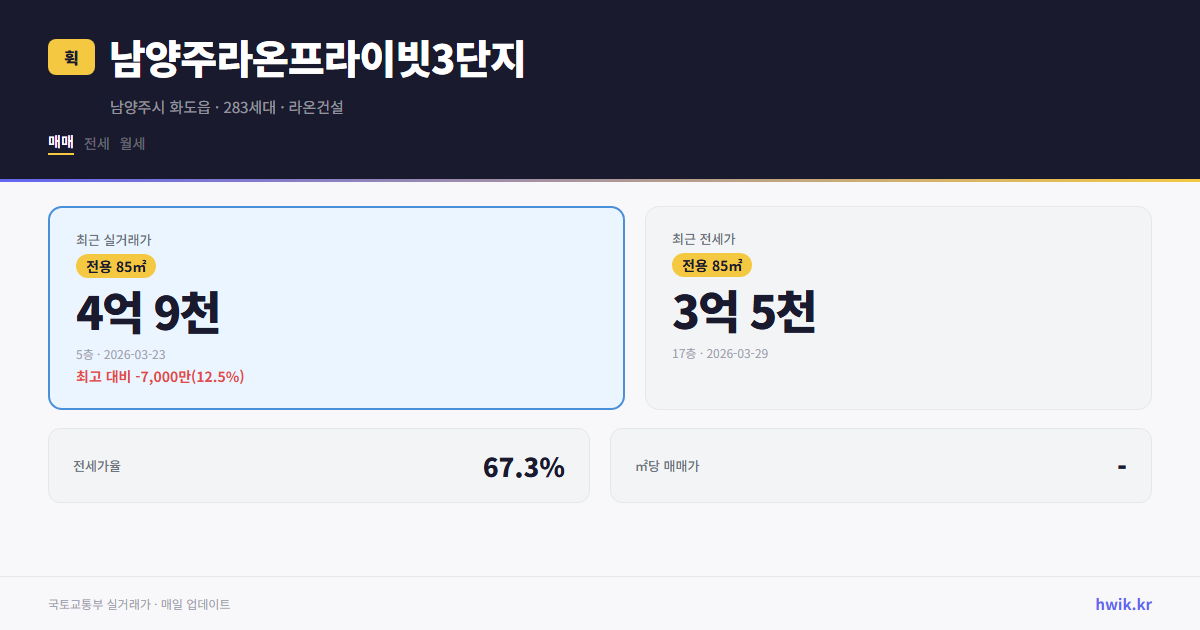Select the active 매매 tab

point(60,143)
